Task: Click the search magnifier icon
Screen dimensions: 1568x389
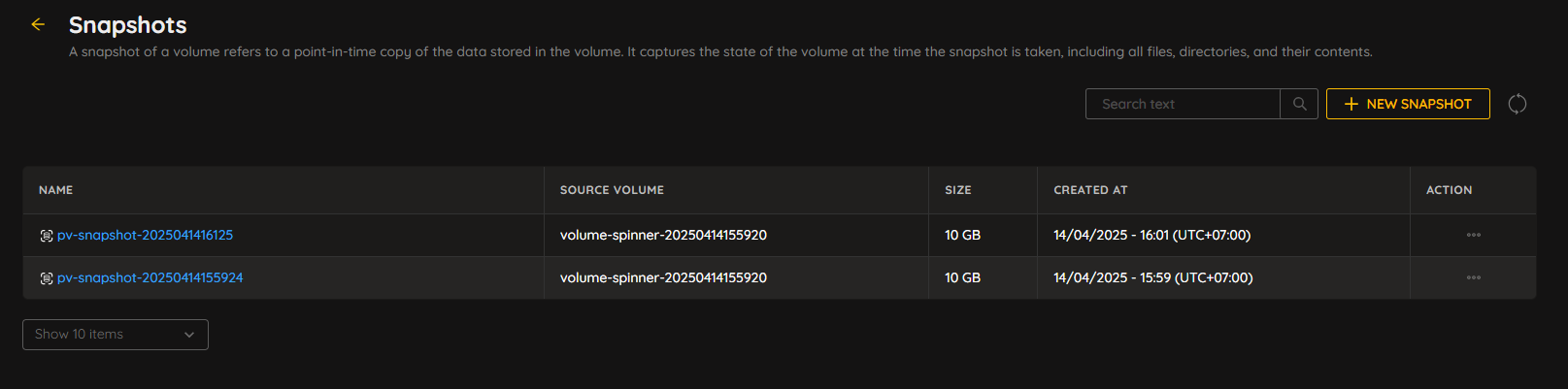Action: 1299,104
